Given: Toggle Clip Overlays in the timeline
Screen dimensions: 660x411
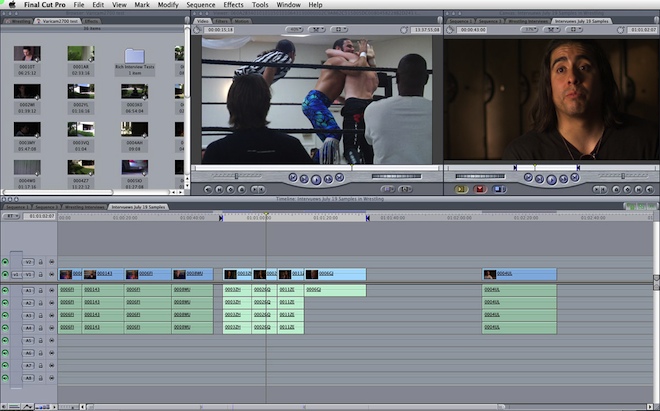Looking at the screenshot, I should 27,407.
